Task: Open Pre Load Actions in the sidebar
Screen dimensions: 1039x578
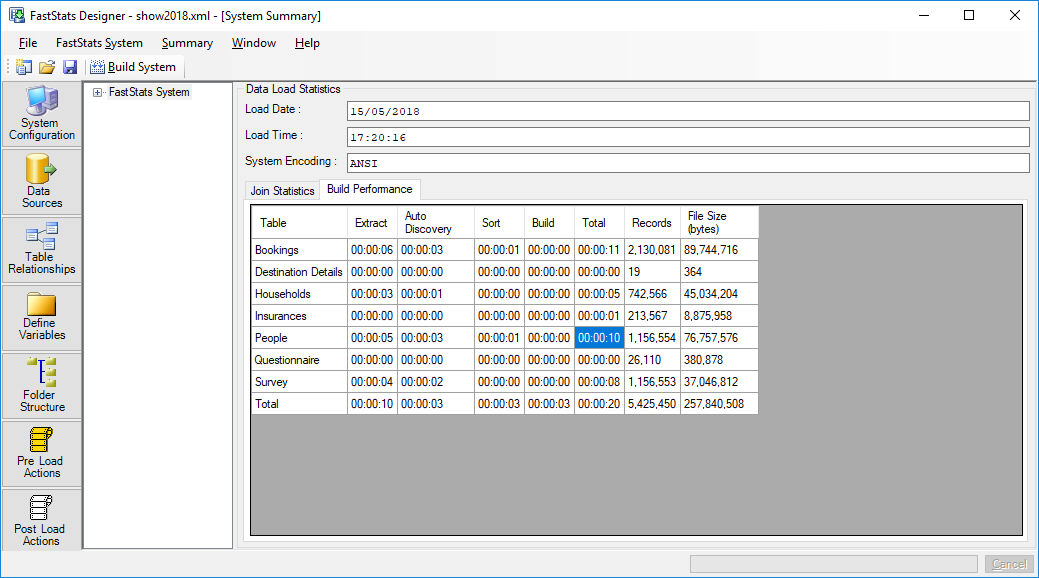Action: coord(42,453)
